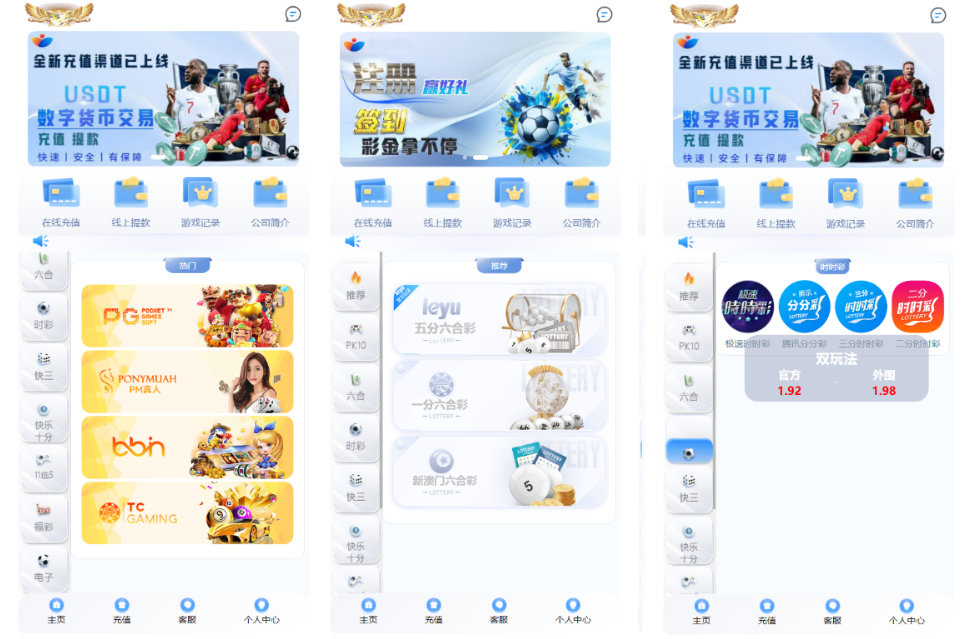Choose the 官方 1.92 play mode
This screenshot has height=639, width=968.
pos(789,383)
